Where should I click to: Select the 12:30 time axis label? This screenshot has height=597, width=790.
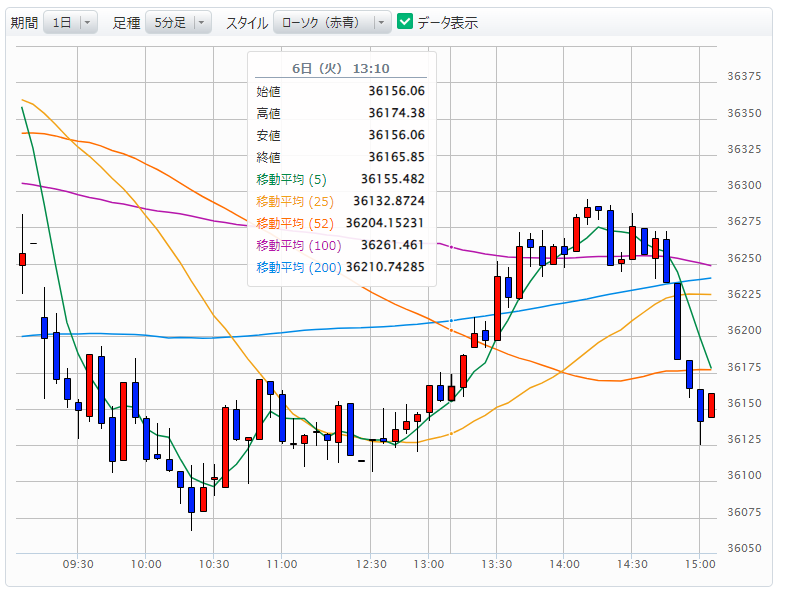[x=372, y=564]
